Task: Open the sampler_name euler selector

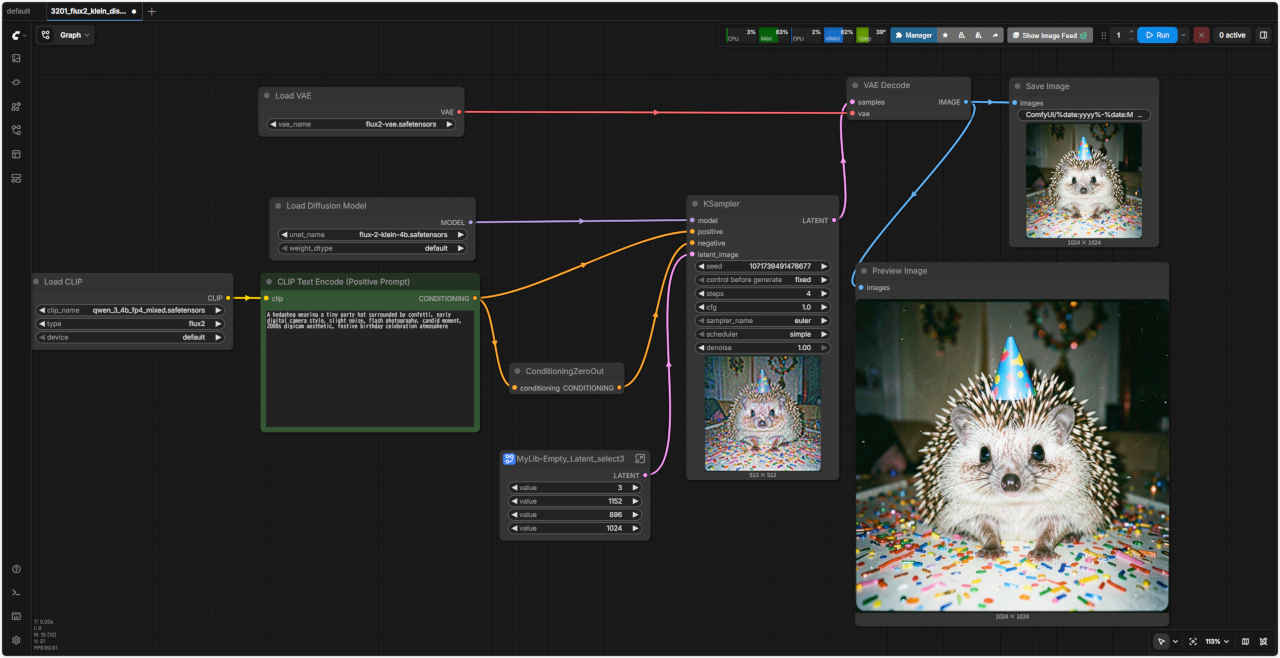Action: 763,321
